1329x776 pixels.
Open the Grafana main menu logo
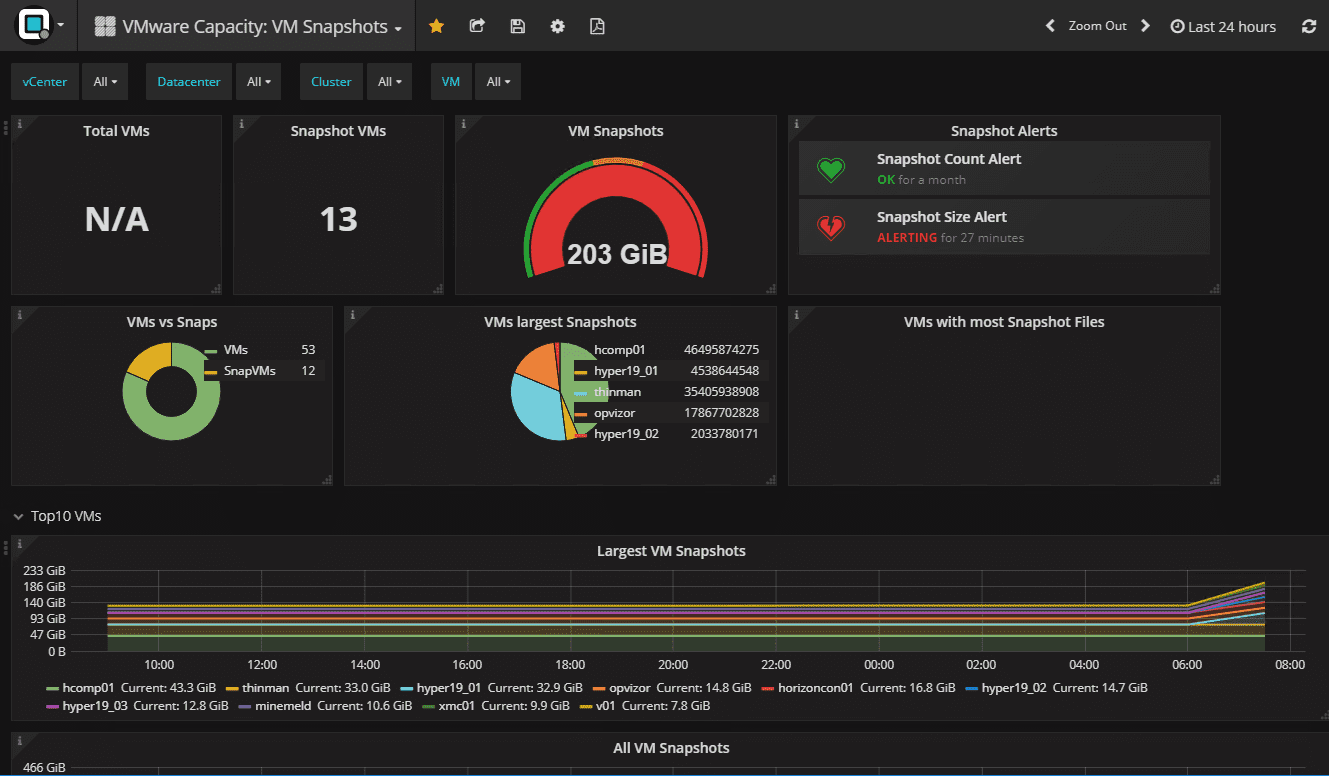click(x=35, y=25)
